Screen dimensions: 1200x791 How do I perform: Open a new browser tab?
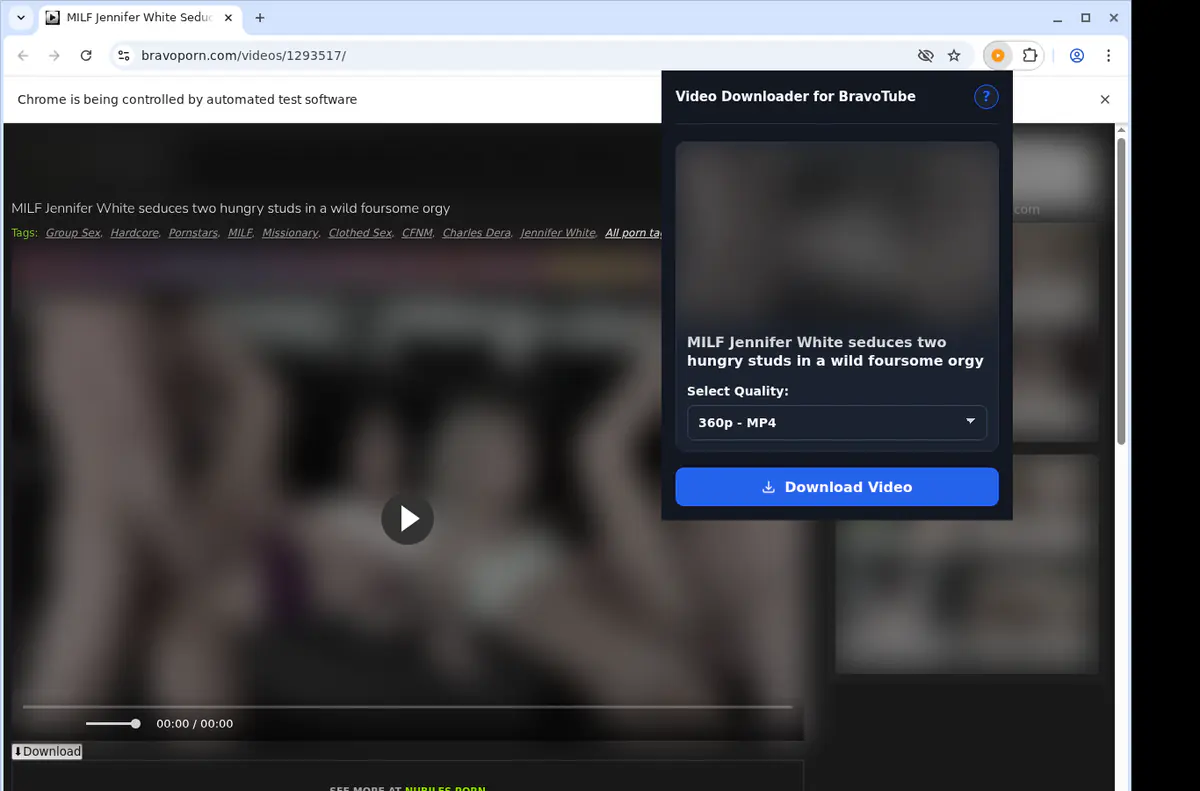[x=260, y=18]
